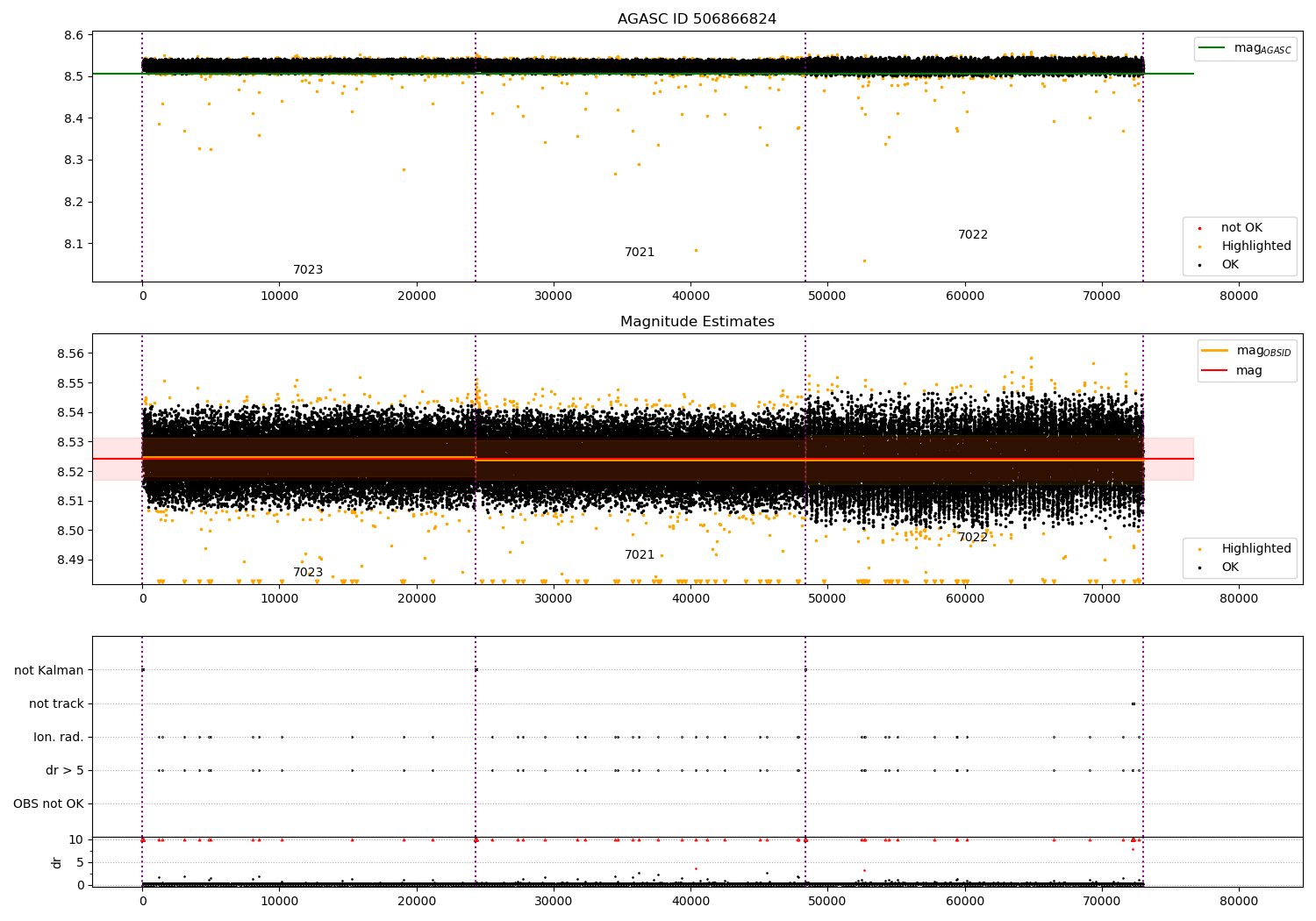
Task: Click the "not track" row label
Action: pyautogui.click(x=56, y=704)
